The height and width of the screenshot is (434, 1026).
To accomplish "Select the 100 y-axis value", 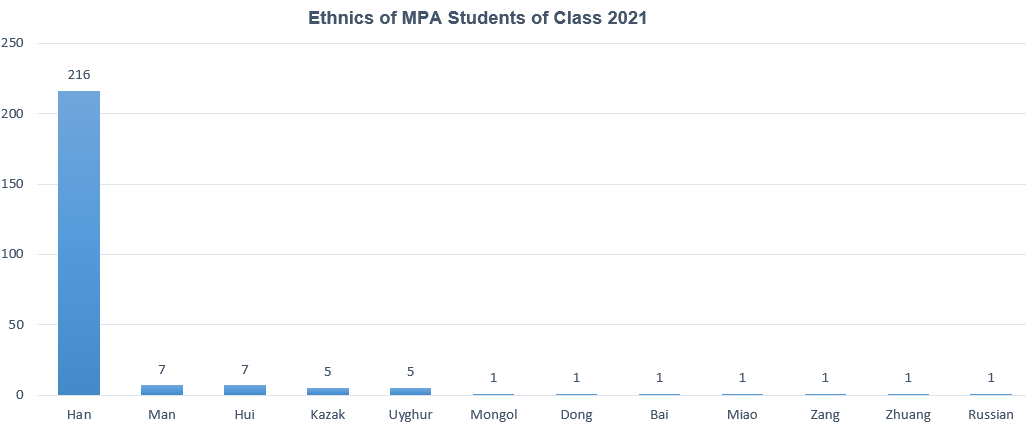I will [13, 254].
